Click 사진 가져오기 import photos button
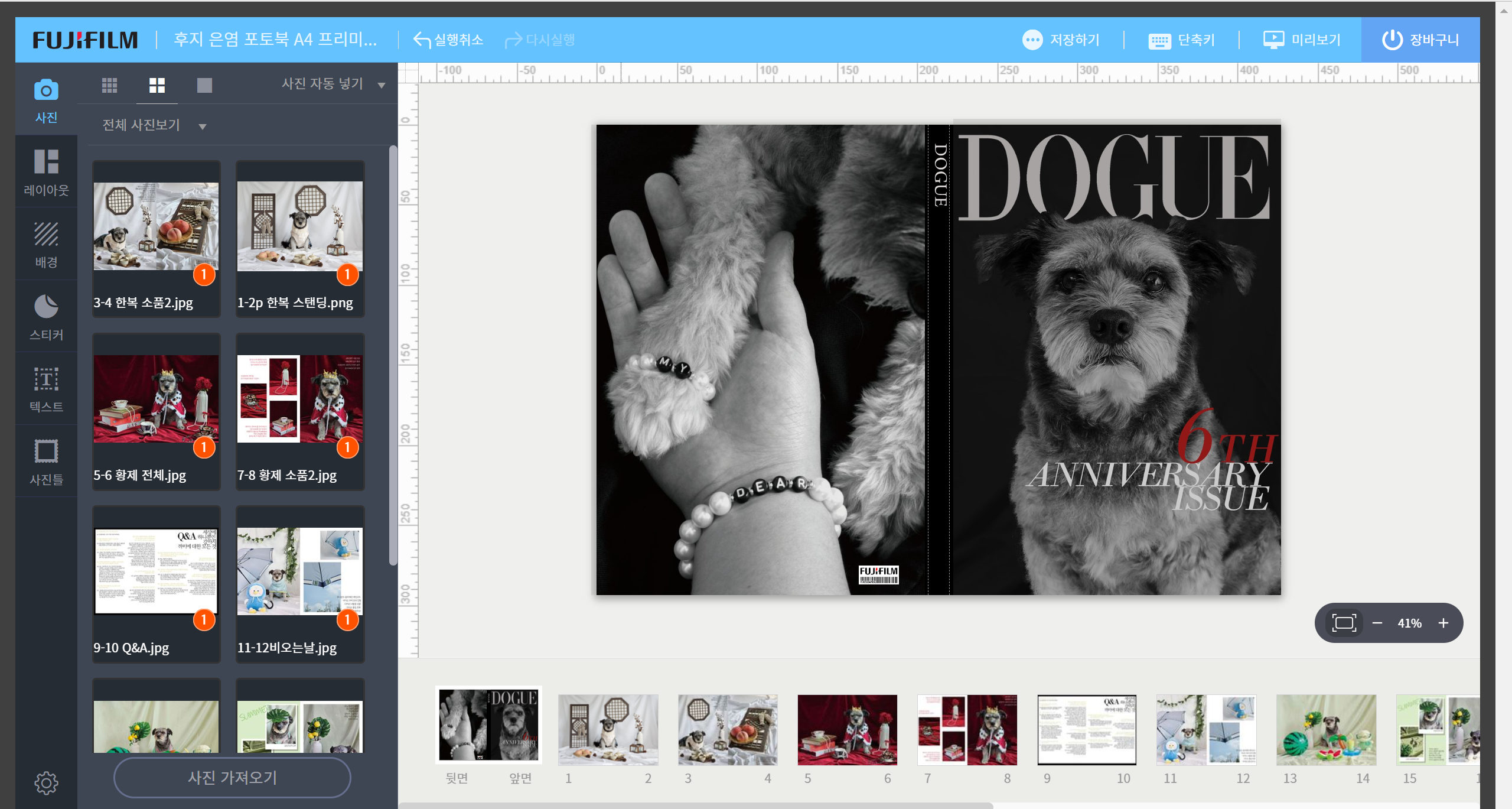This screenshot has height=809, width=1512. tap(232, 777)
